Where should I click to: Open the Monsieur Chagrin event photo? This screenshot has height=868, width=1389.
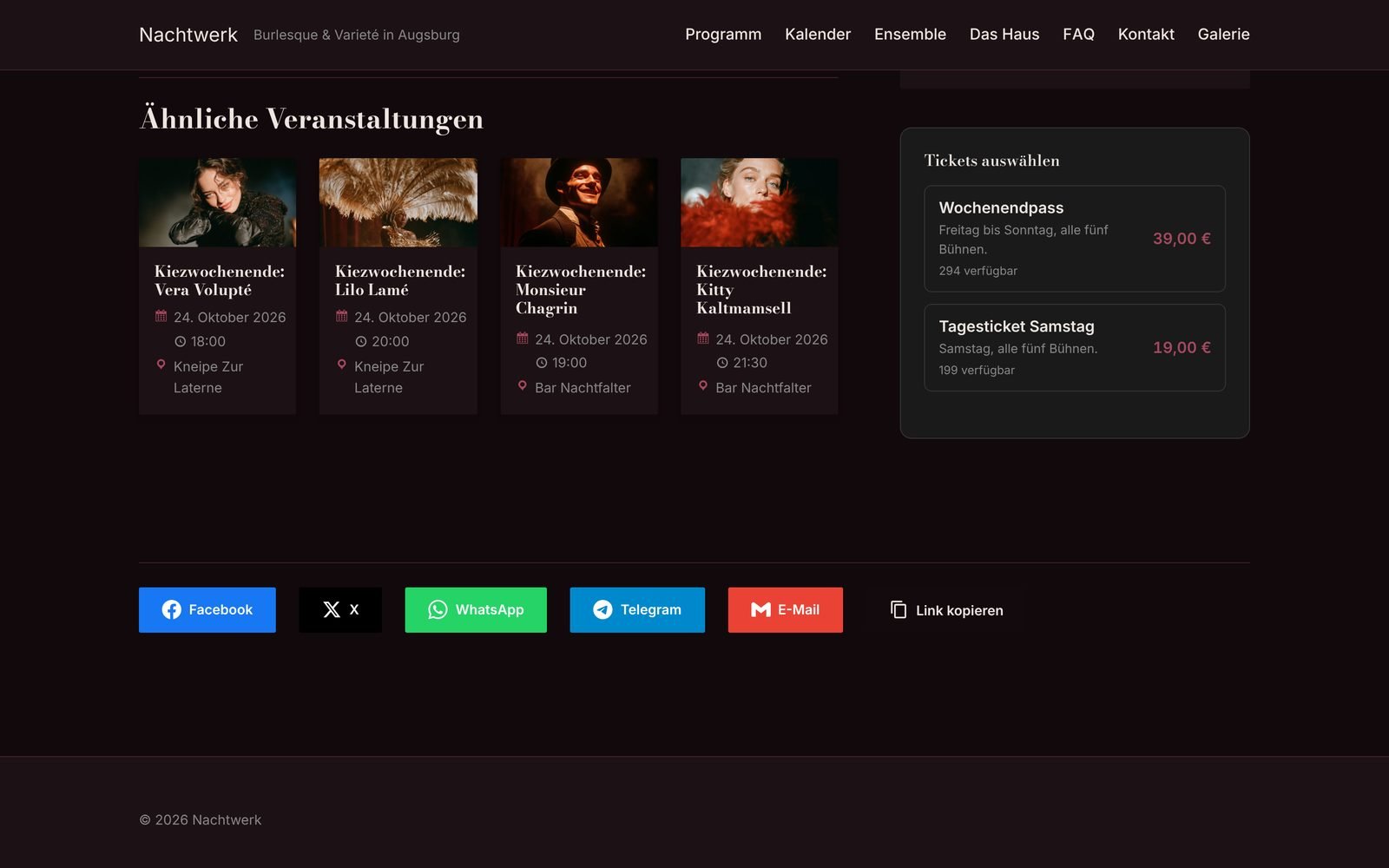pyautogui.click(x=579, y=202)
